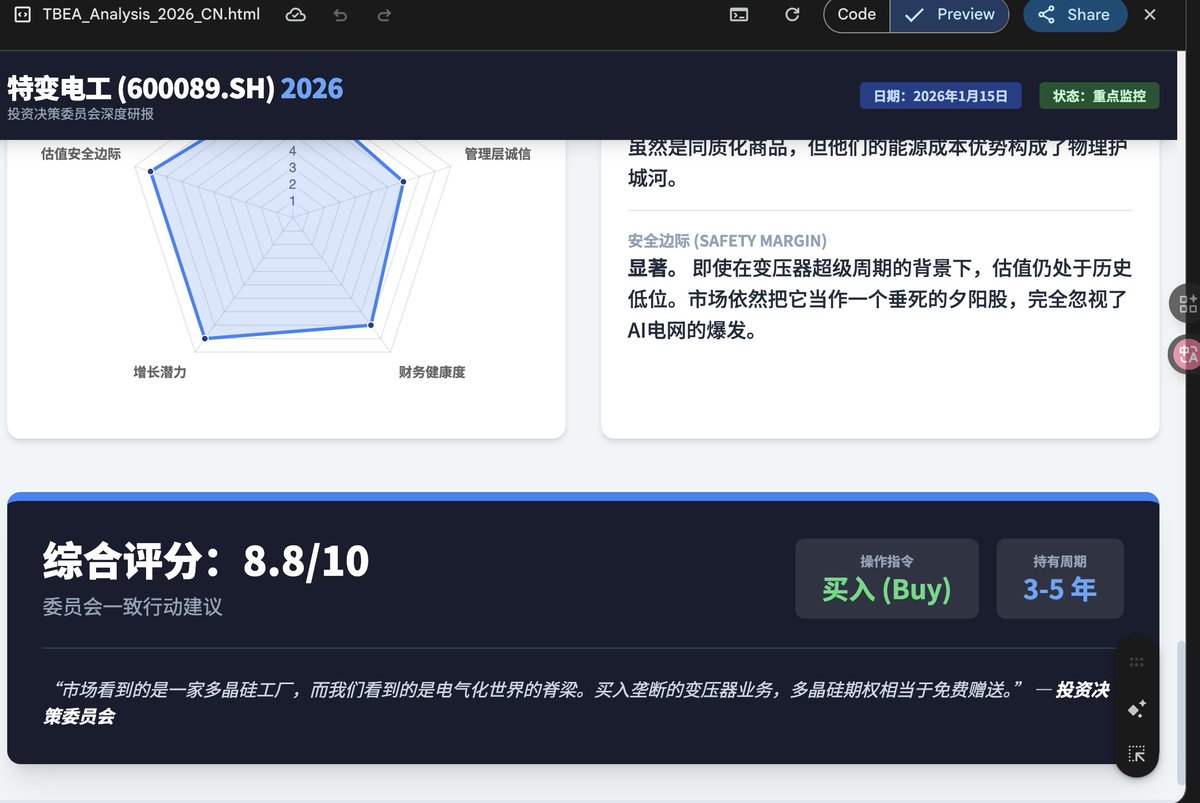
Task: Open the console panel icon
Action: 739,15
